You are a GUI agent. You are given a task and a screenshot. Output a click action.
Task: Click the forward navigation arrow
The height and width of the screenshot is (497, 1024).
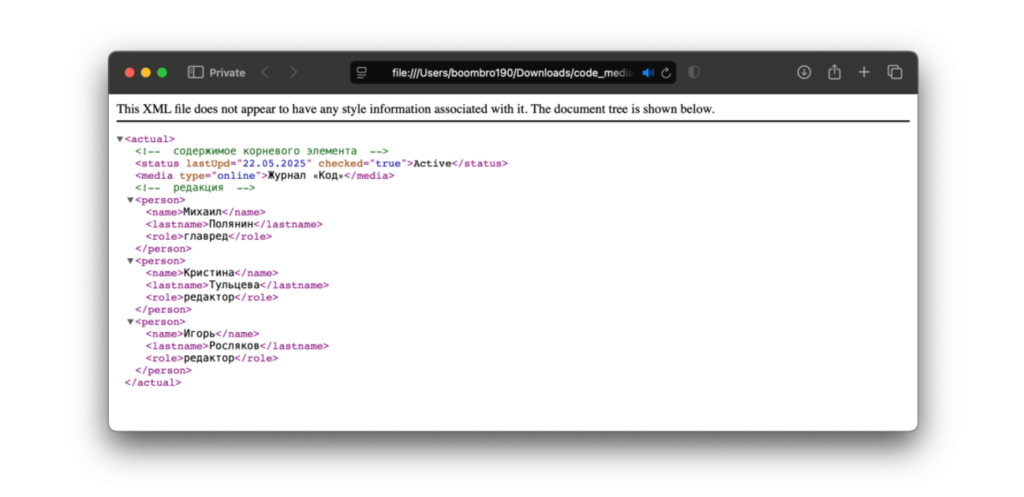293,73
